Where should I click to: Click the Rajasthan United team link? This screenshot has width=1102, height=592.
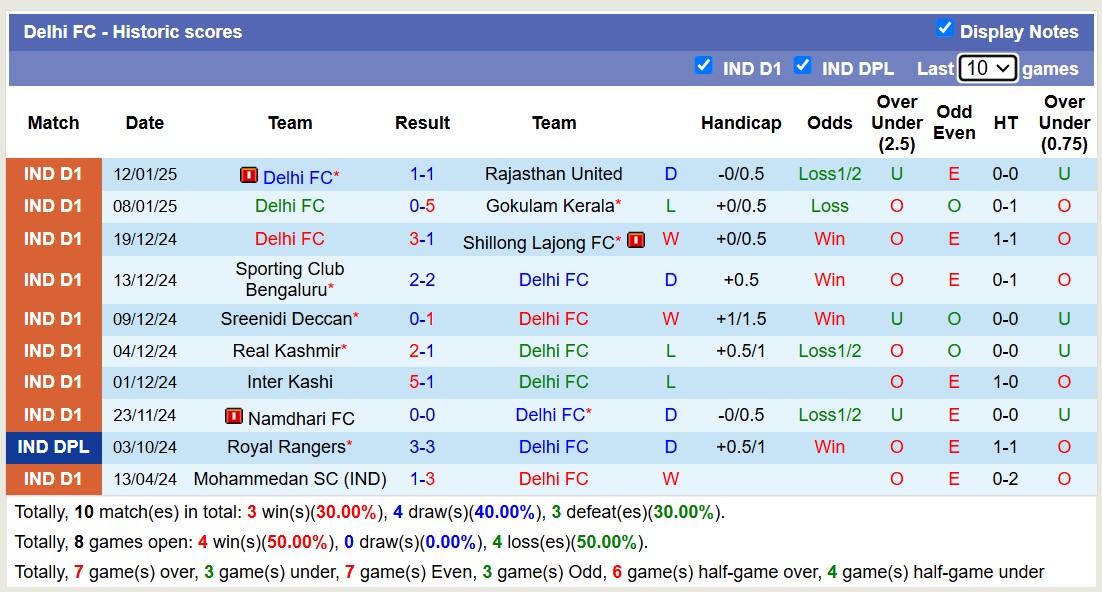tap(553, 174)
